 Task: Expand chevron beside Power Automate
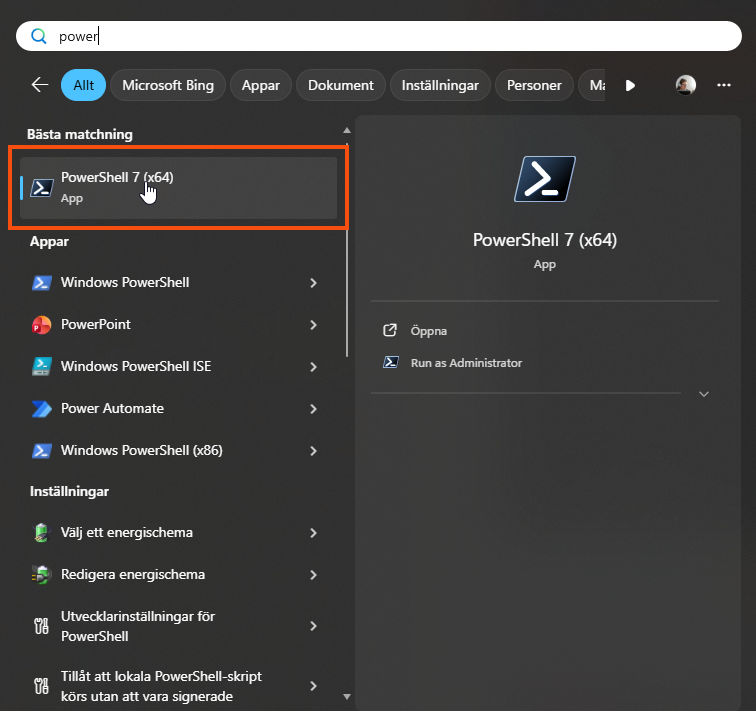(313, 409)
